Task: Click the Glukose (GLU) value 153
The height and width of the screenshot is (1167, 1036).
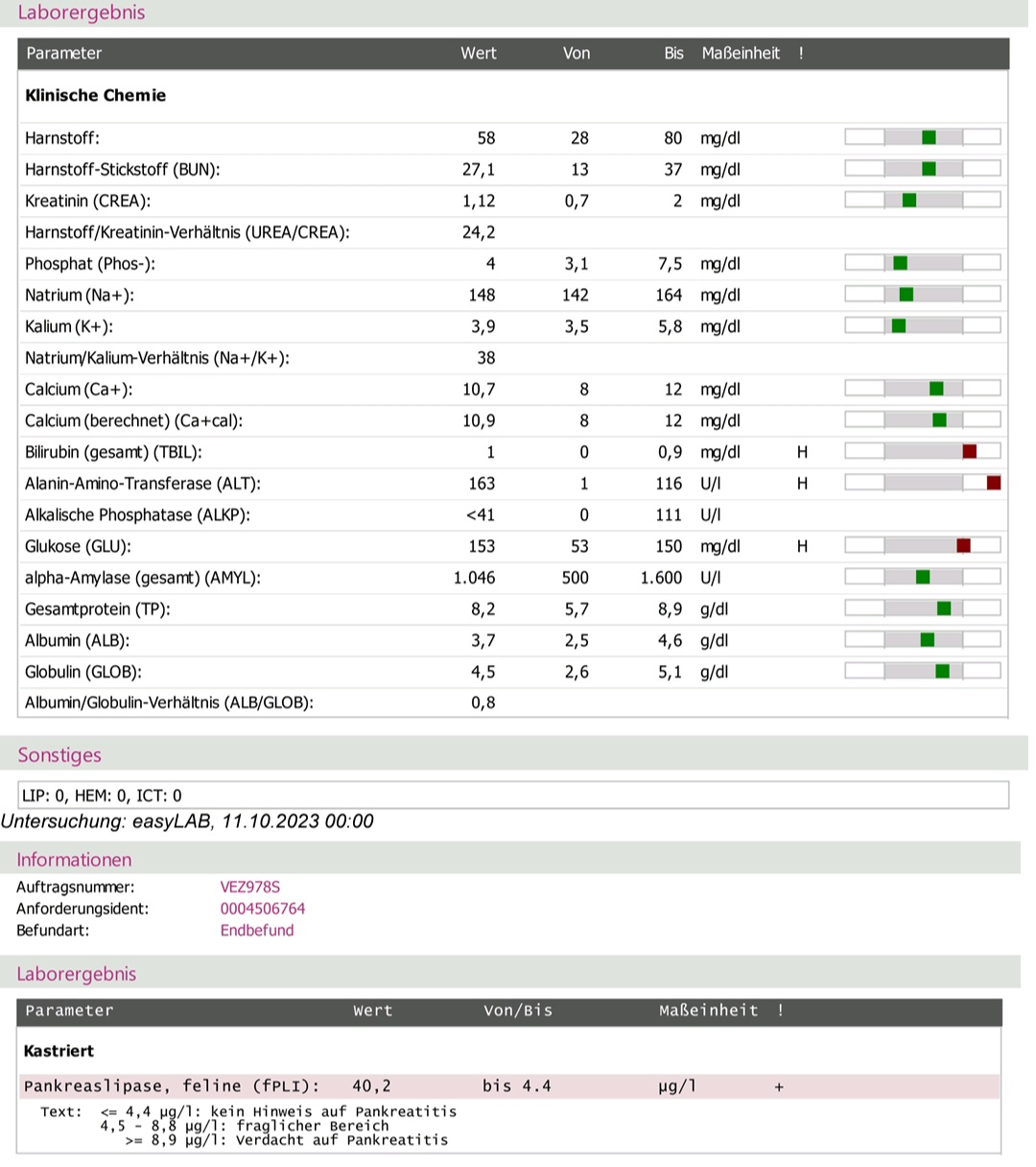Action: pyautogui.click(x=482, y=547)
